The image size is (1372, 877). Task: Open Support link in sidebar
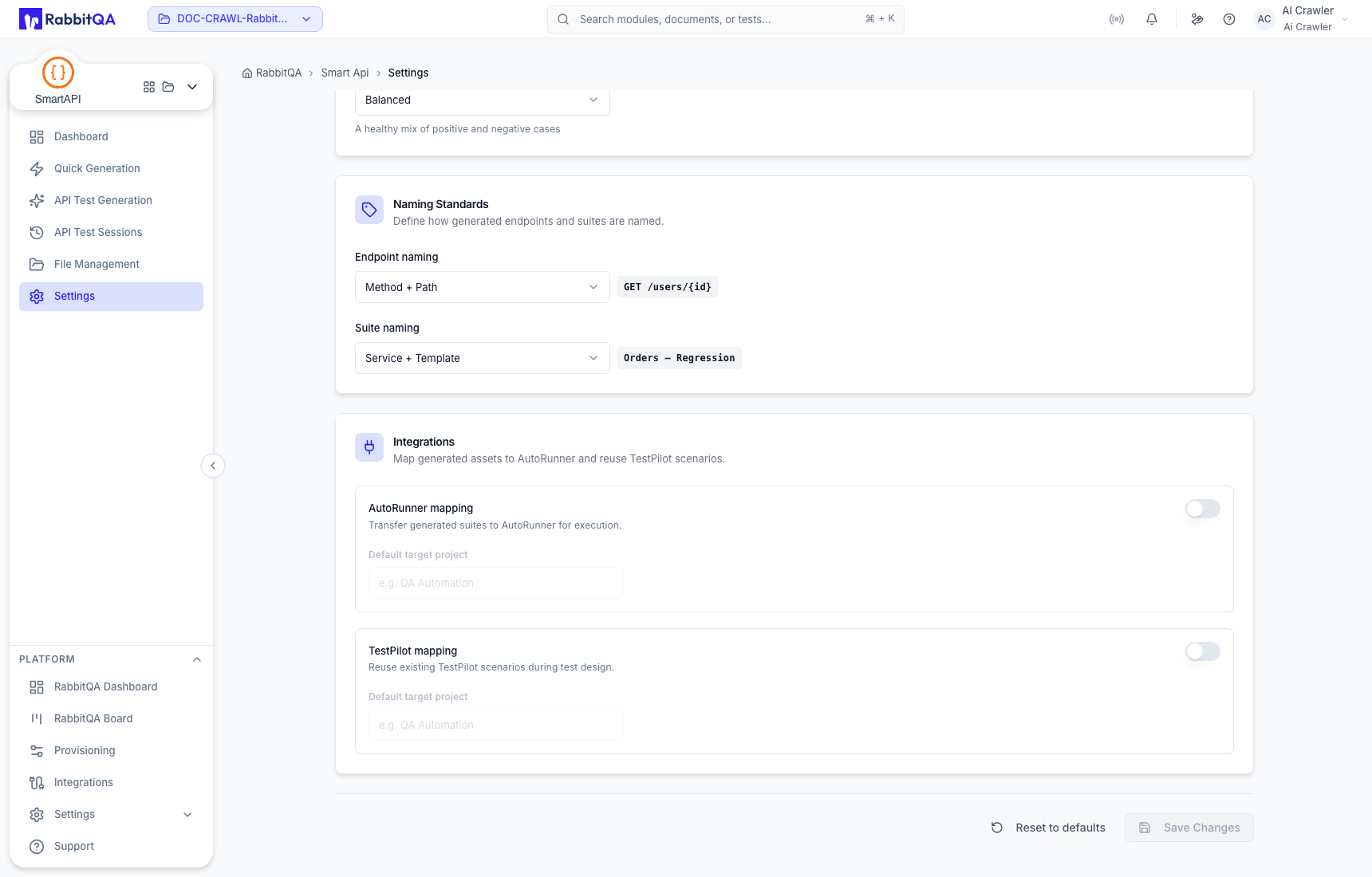click(112, 847)
